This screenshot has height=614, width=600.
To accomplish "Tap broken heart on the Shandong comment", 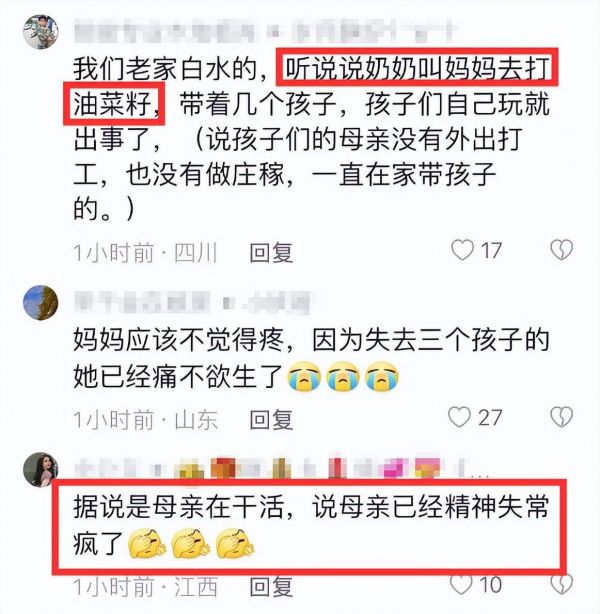I will [x=562, y=416].
